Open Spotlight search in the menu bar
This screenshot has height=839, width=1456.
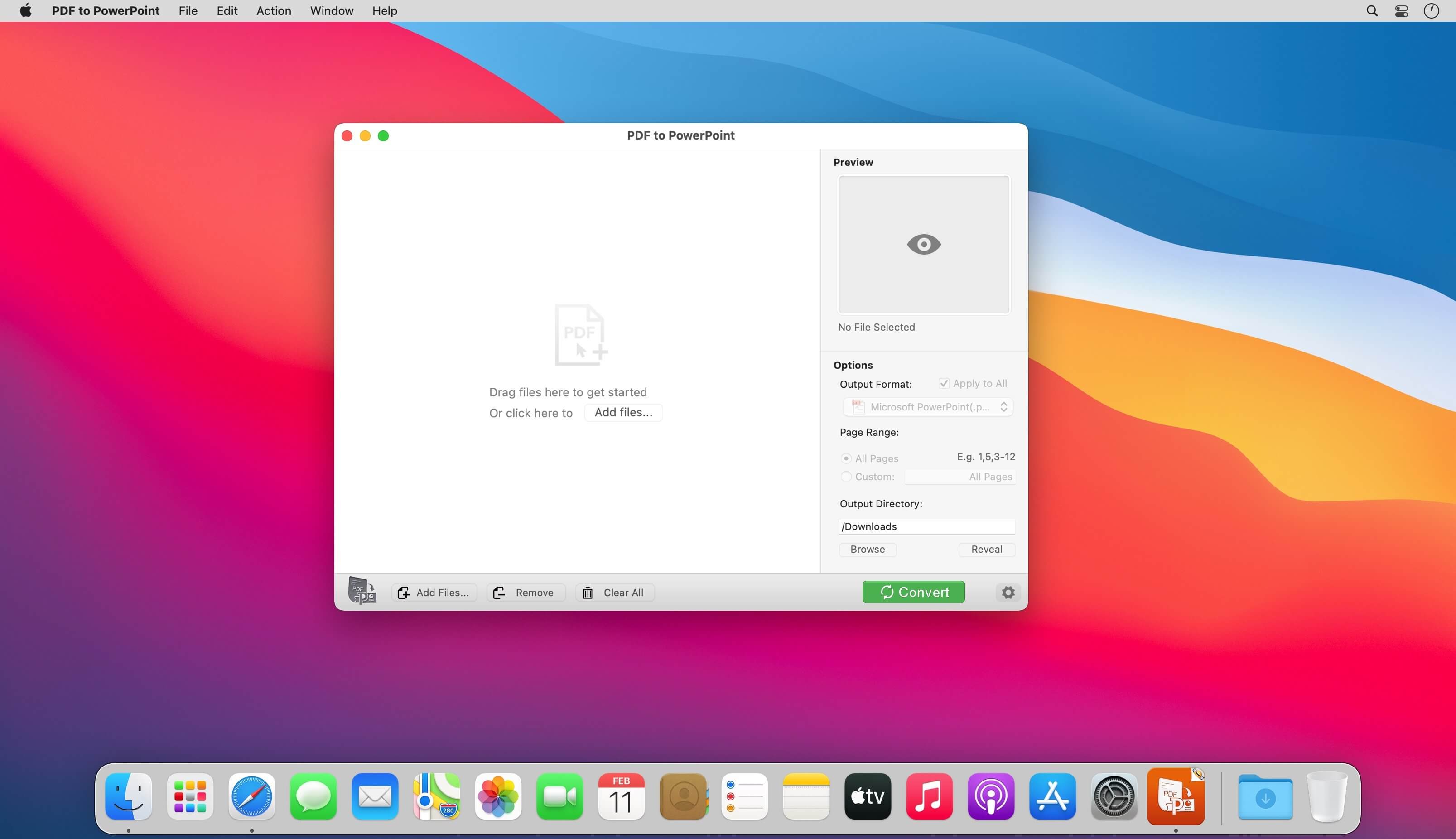click(1372, 11)
